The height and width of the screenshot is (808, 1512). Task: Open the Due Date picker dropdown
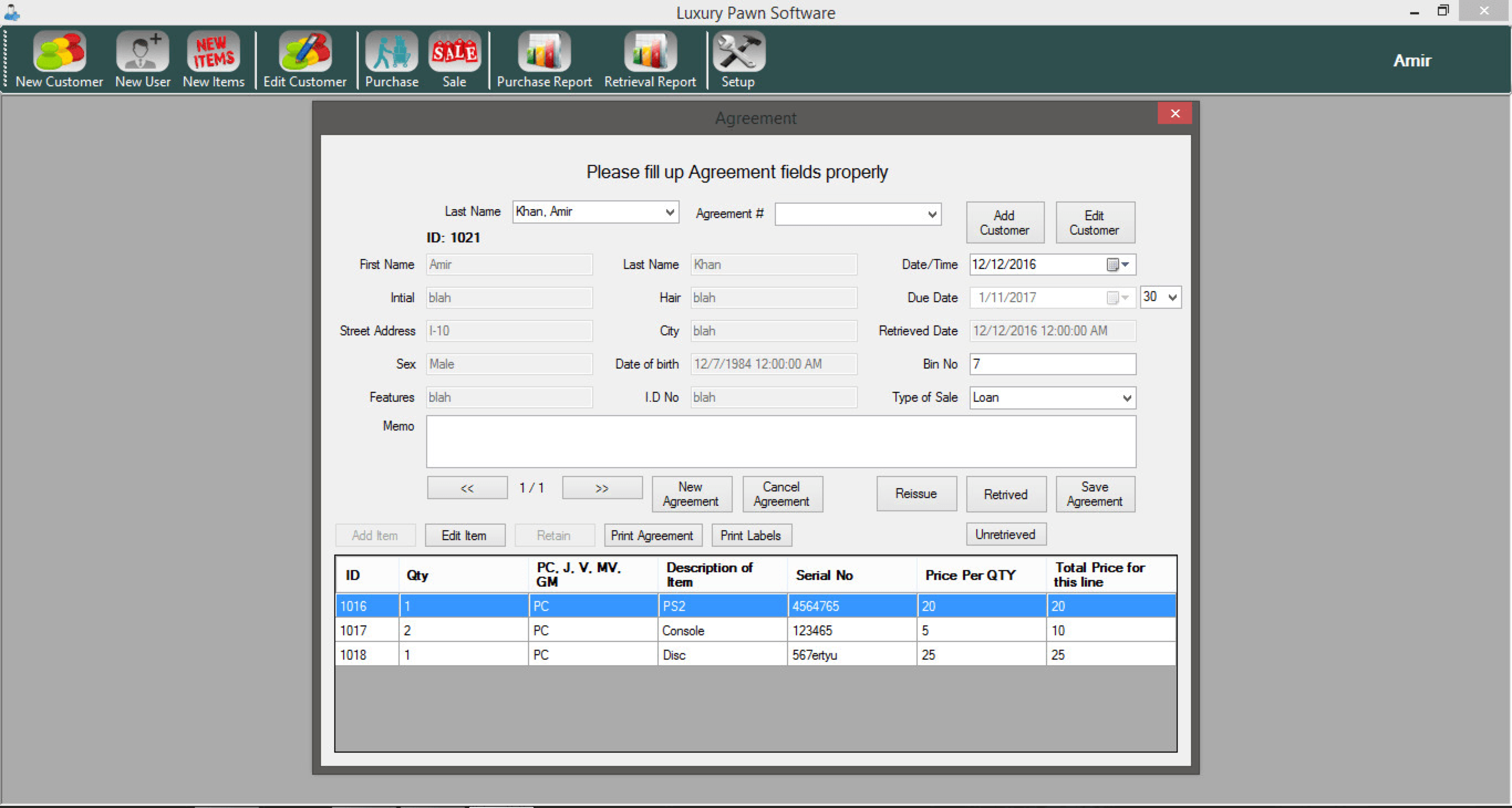tap(1118, 298)
